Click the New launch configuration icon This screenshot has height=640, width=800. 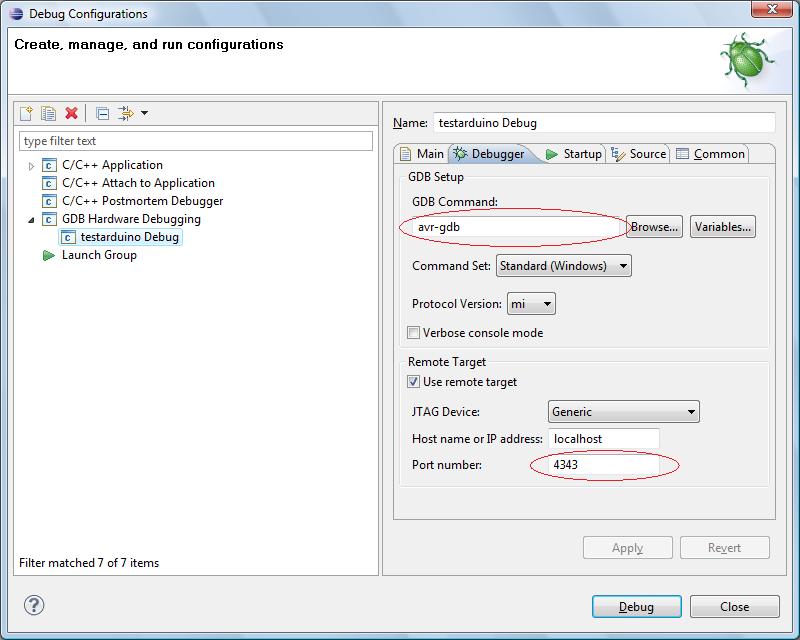(x=27, y=113)
